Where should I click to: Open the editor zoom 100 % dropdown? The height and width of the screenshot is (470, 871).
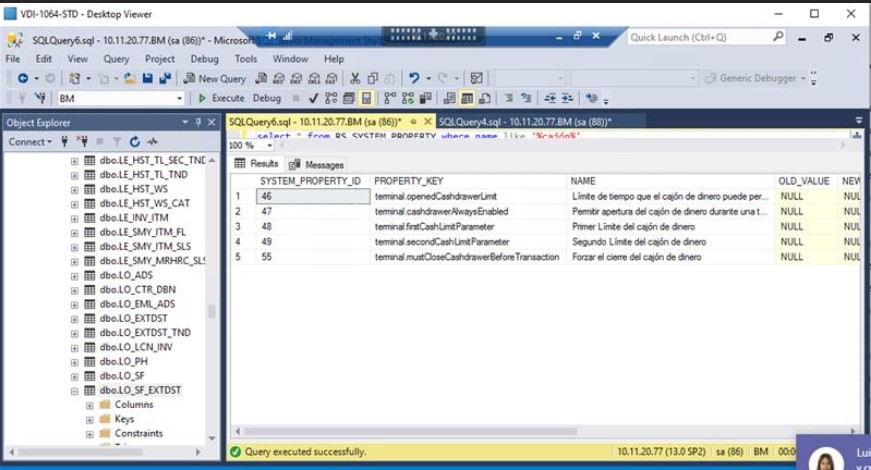coord(270,146)
